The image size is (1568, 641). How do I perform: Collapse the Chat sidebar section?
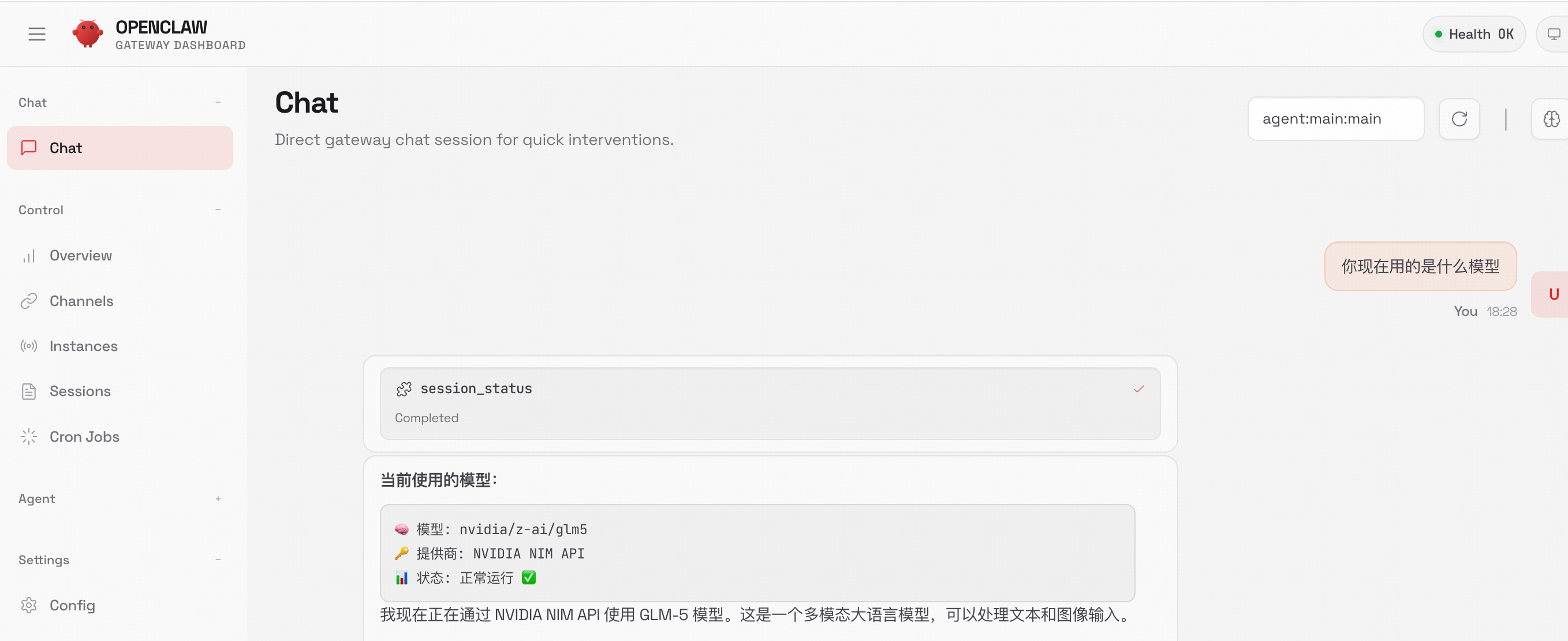[218, 102]
